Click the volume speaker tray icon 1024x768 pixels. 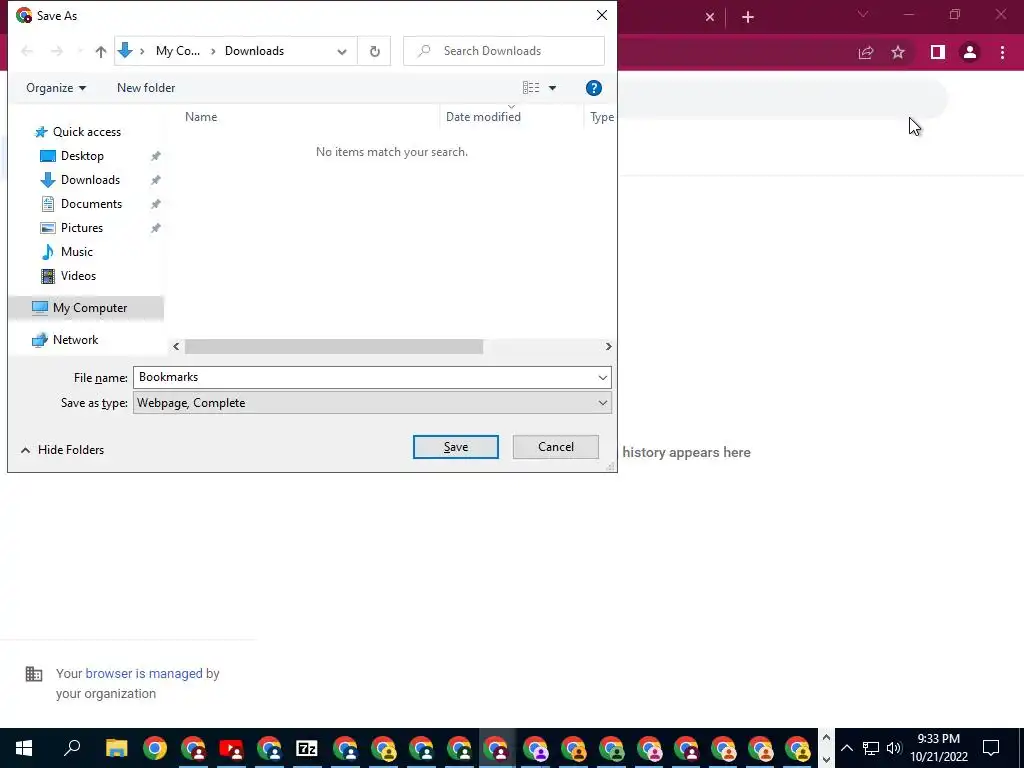(894, 748)
